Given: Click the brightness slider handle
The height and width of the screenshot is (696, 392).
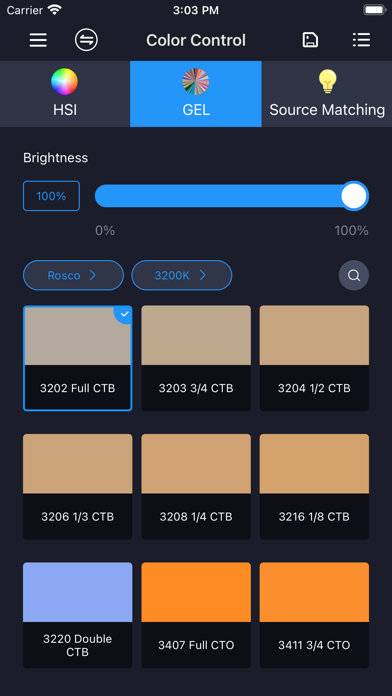Looking at the screenshot, I should click(354, 196).
